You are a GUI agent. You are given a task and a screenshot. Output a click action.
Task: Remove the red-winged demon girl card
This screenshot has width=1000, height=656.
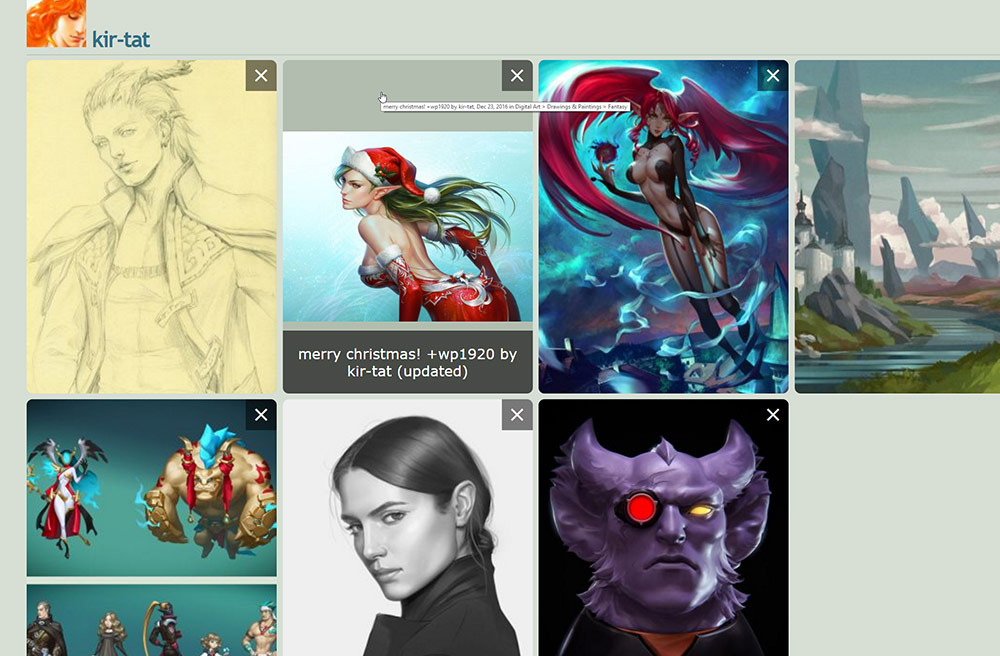772,76
